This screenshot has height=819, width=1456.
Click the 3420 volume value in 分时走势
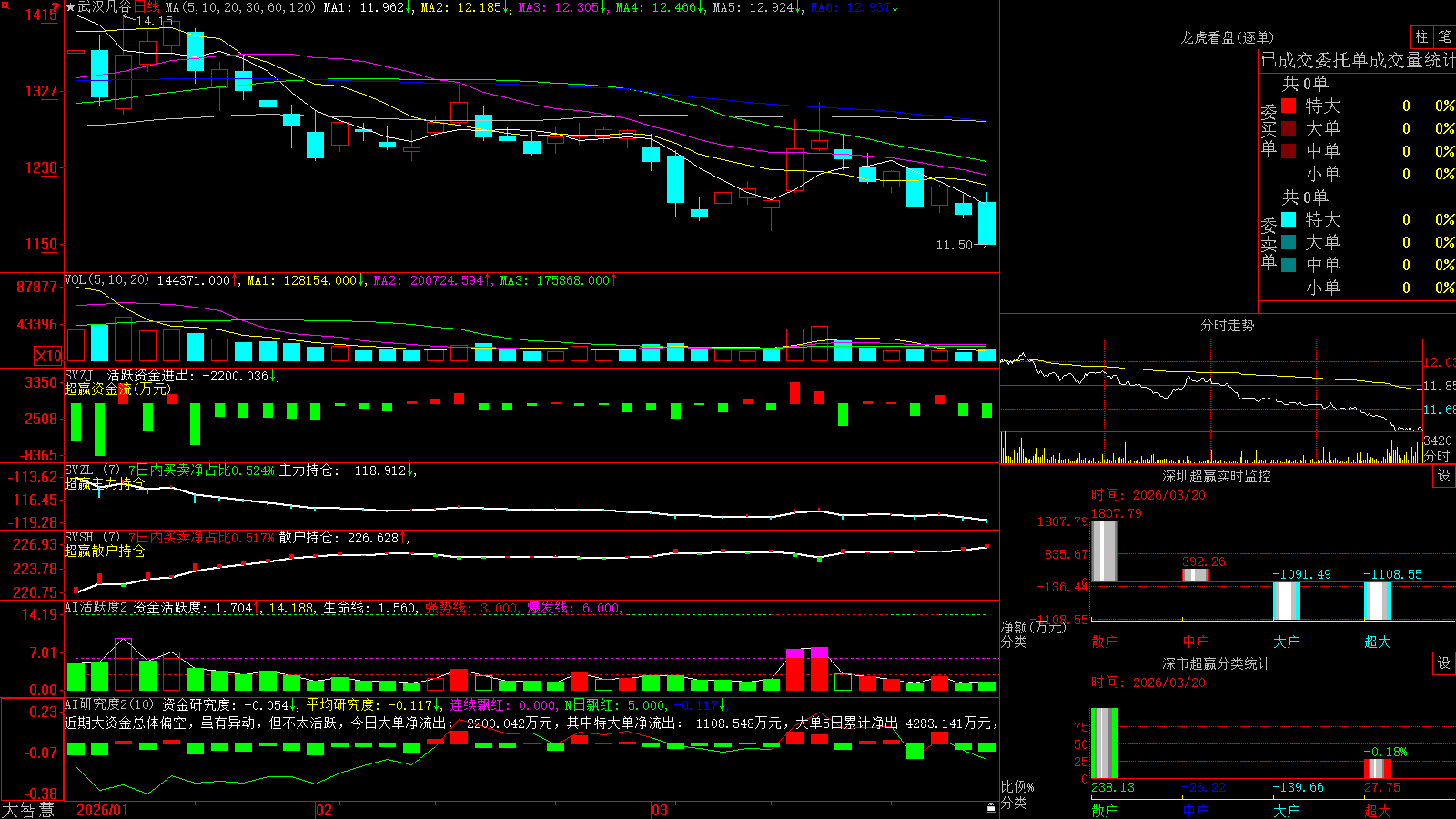point(1438,440)
